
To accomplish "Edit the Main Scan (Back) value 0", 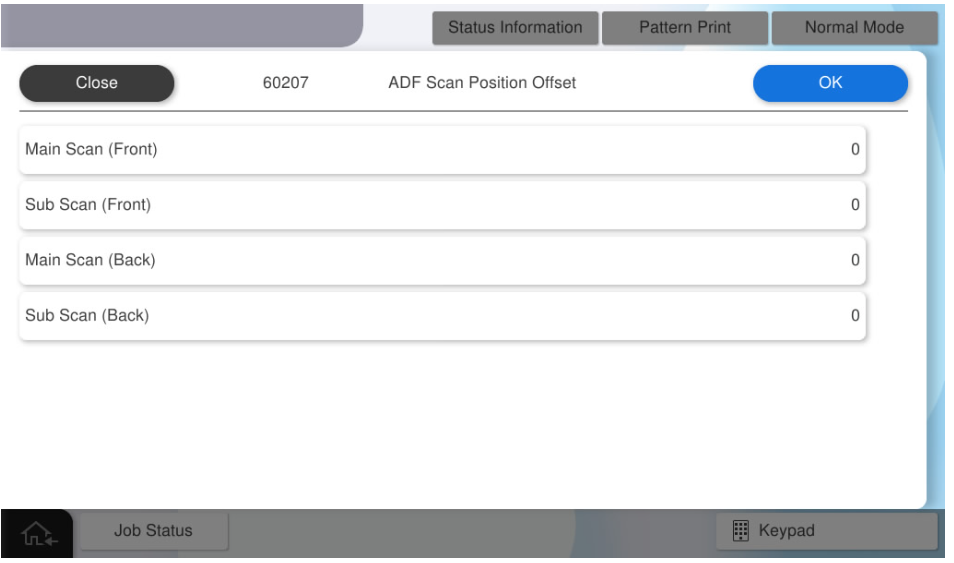I will [x=855, y=260].
